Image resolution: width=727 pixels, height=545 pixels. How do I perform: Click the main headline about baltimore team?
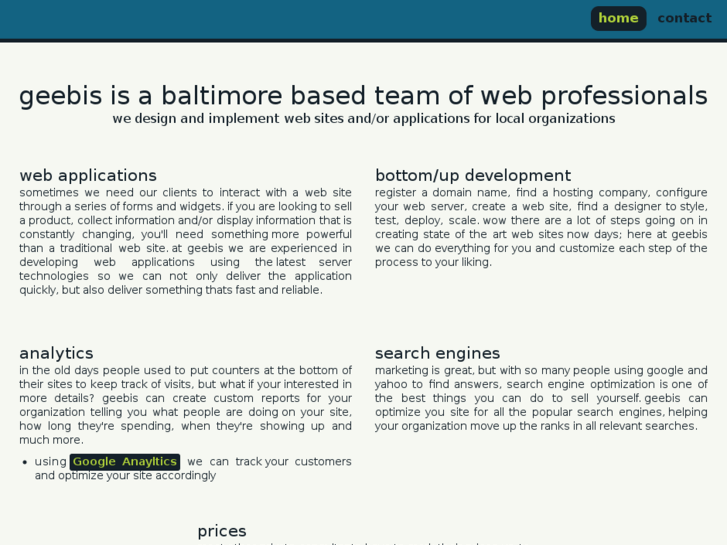coord(364,96)
